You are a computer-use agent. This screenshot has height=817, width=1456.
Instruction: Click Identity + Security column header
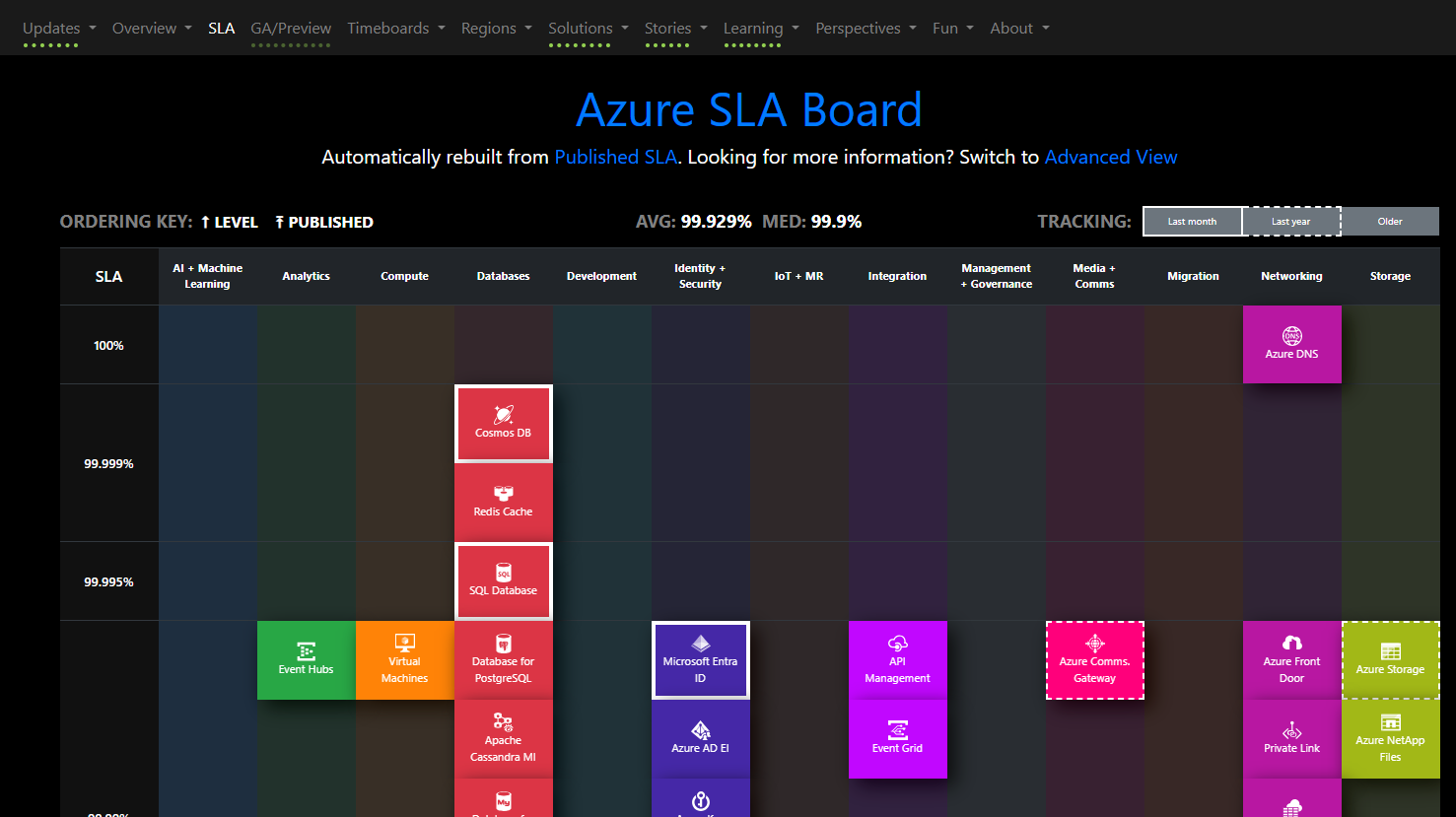click(700, 276)
